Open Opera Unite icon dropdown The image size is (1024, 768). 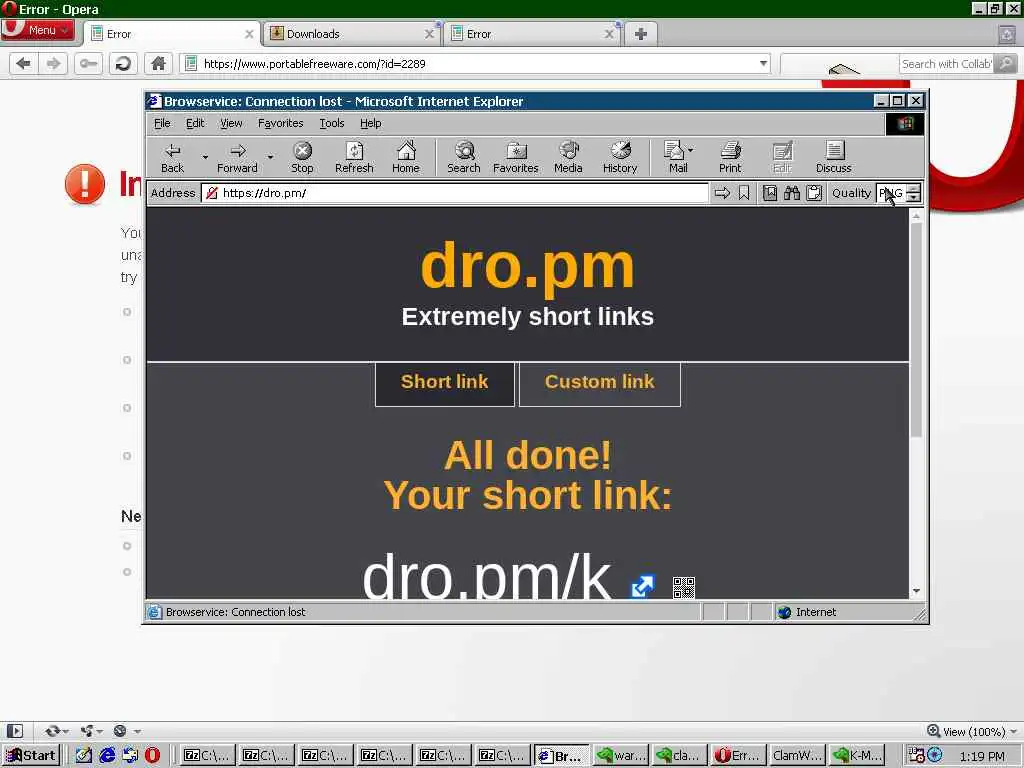pyautogui.click(x=91, y=731)
